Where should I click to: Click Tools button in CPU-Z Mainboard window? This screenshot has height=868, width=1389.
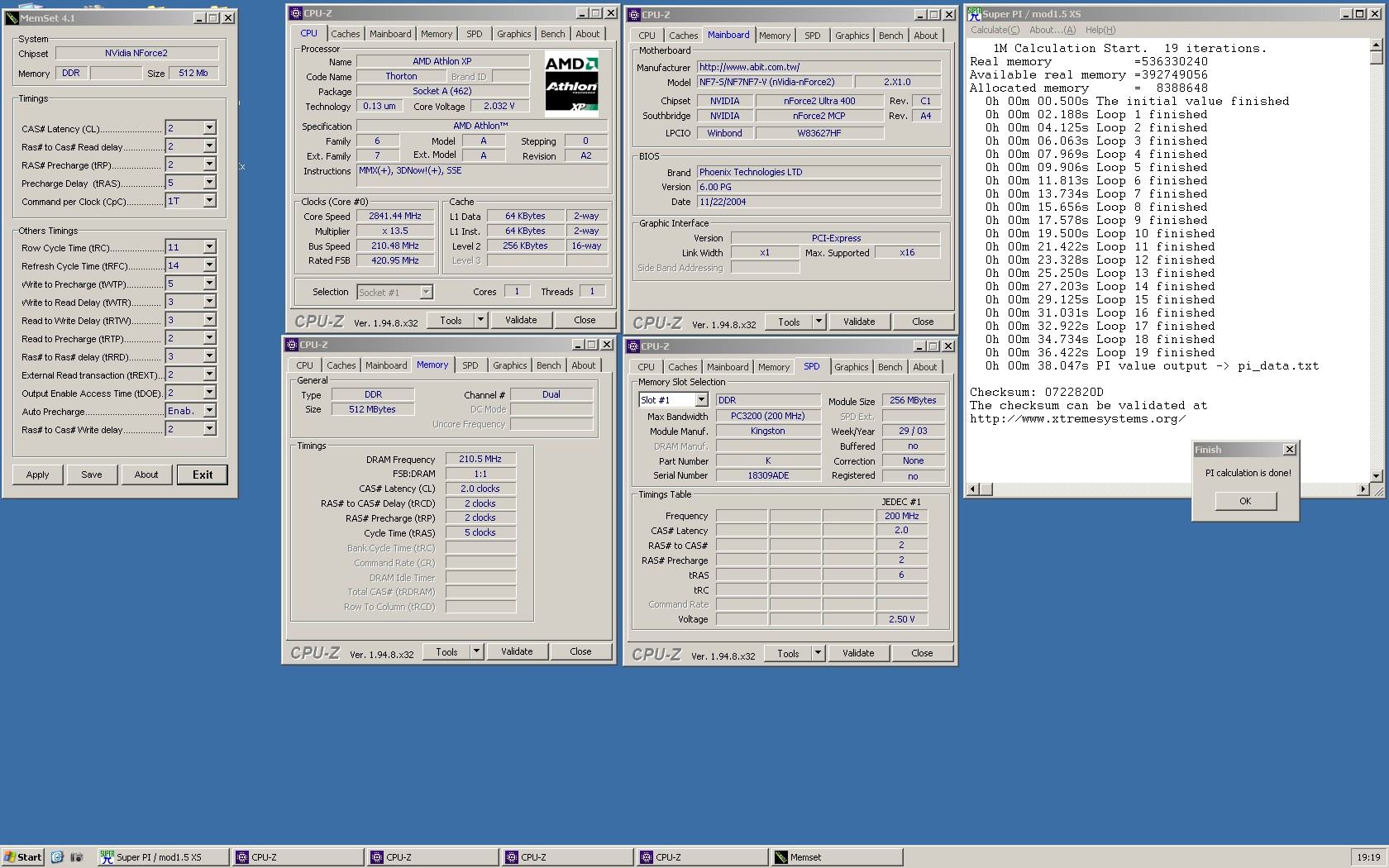(790, 322)
